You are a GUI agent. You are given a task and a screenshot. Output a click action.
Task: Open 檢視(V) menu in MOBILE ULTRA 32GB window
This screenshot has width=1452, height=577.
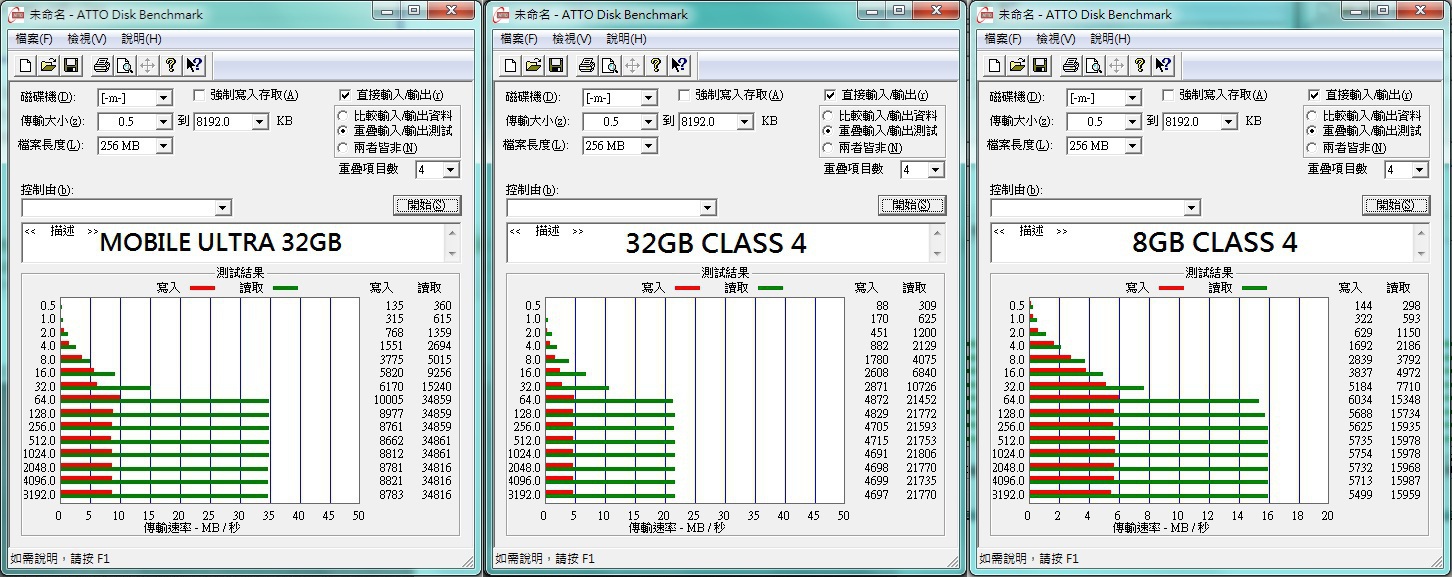(87, 39)
